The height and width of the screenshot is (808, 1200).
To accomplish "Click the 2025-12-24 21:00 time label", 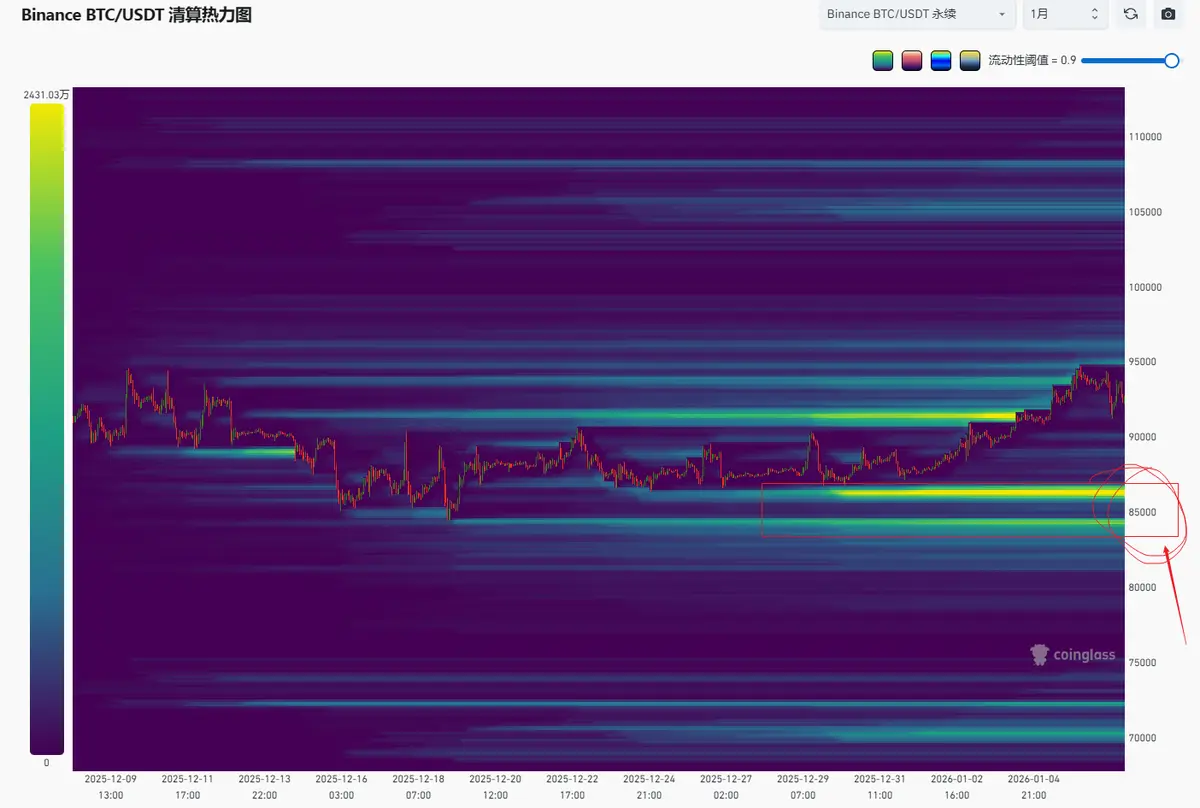I will (649, 786).
